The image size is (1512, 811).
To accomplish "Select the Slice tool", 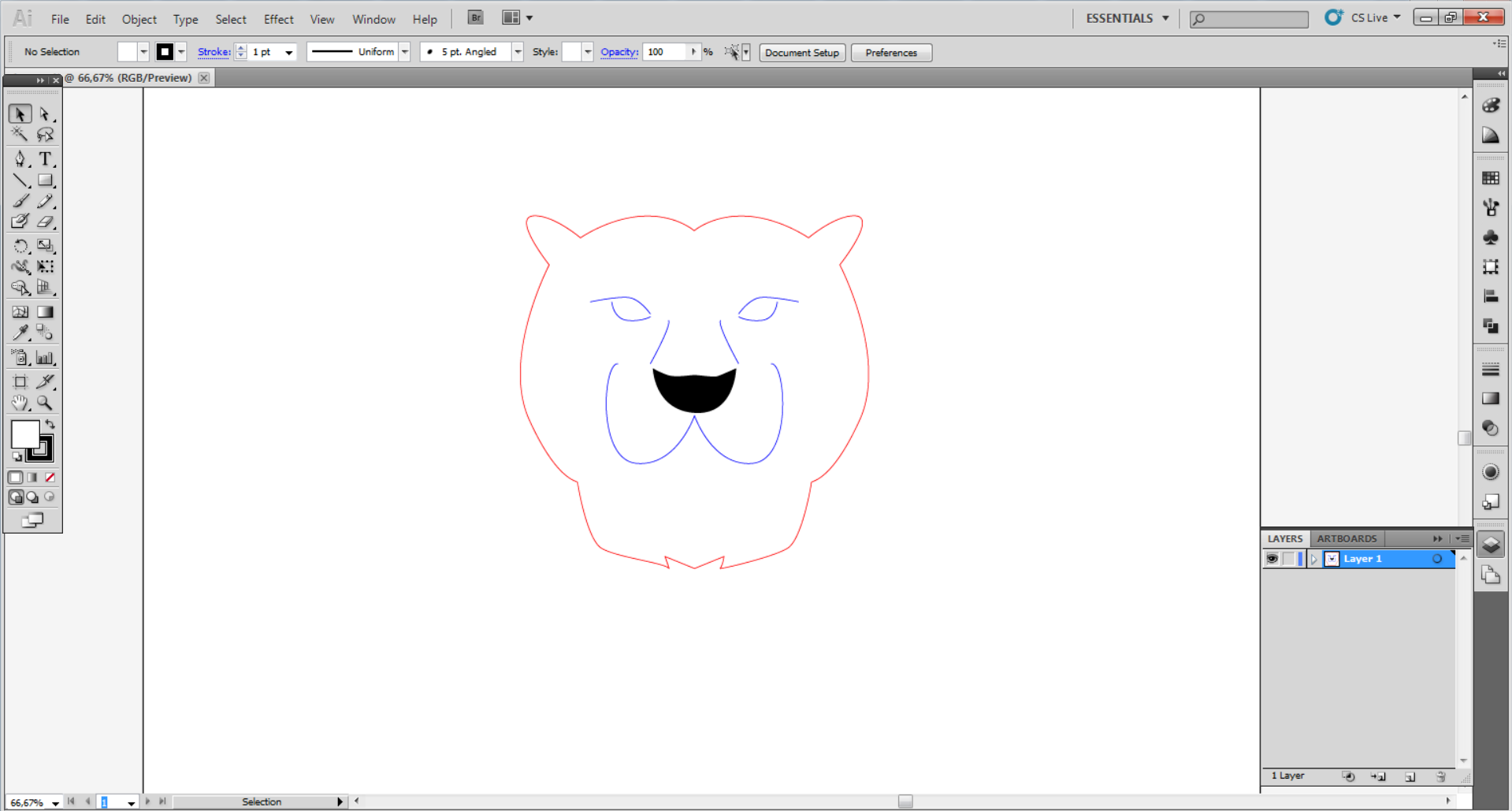I will pos(45,382).
